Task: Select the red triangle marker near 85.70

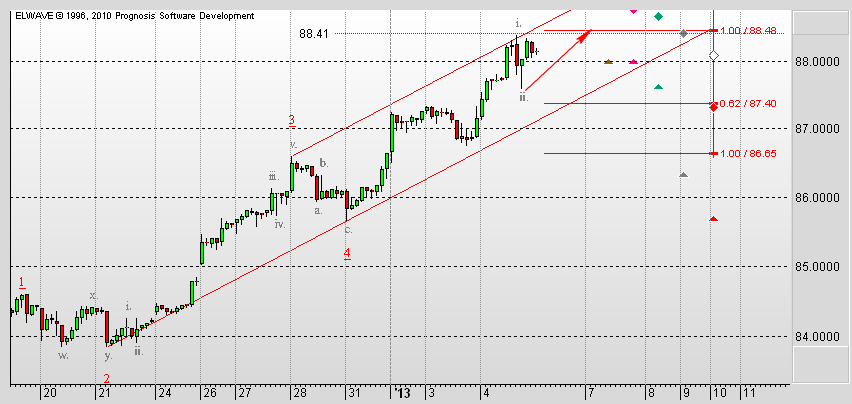Action: click(x=713, y=219)
